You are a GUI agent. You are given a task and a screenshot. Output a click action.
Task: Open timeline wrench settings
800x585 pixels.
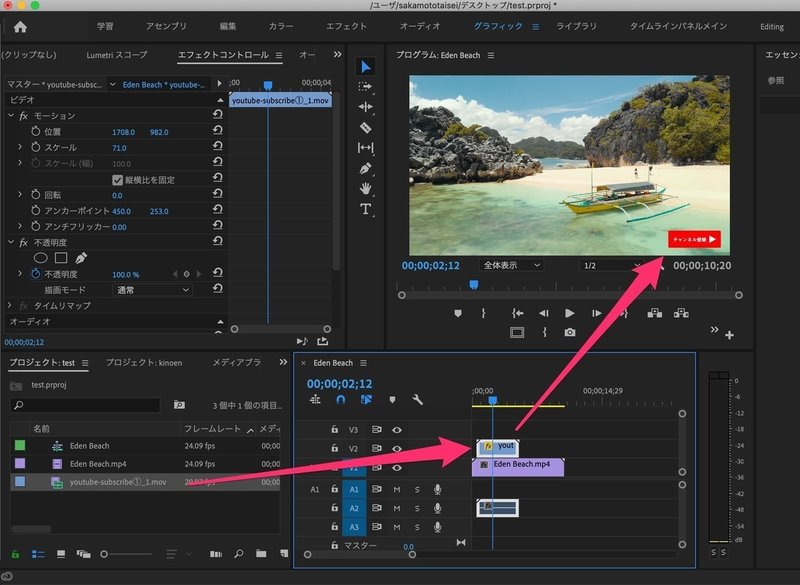point(418,400)
